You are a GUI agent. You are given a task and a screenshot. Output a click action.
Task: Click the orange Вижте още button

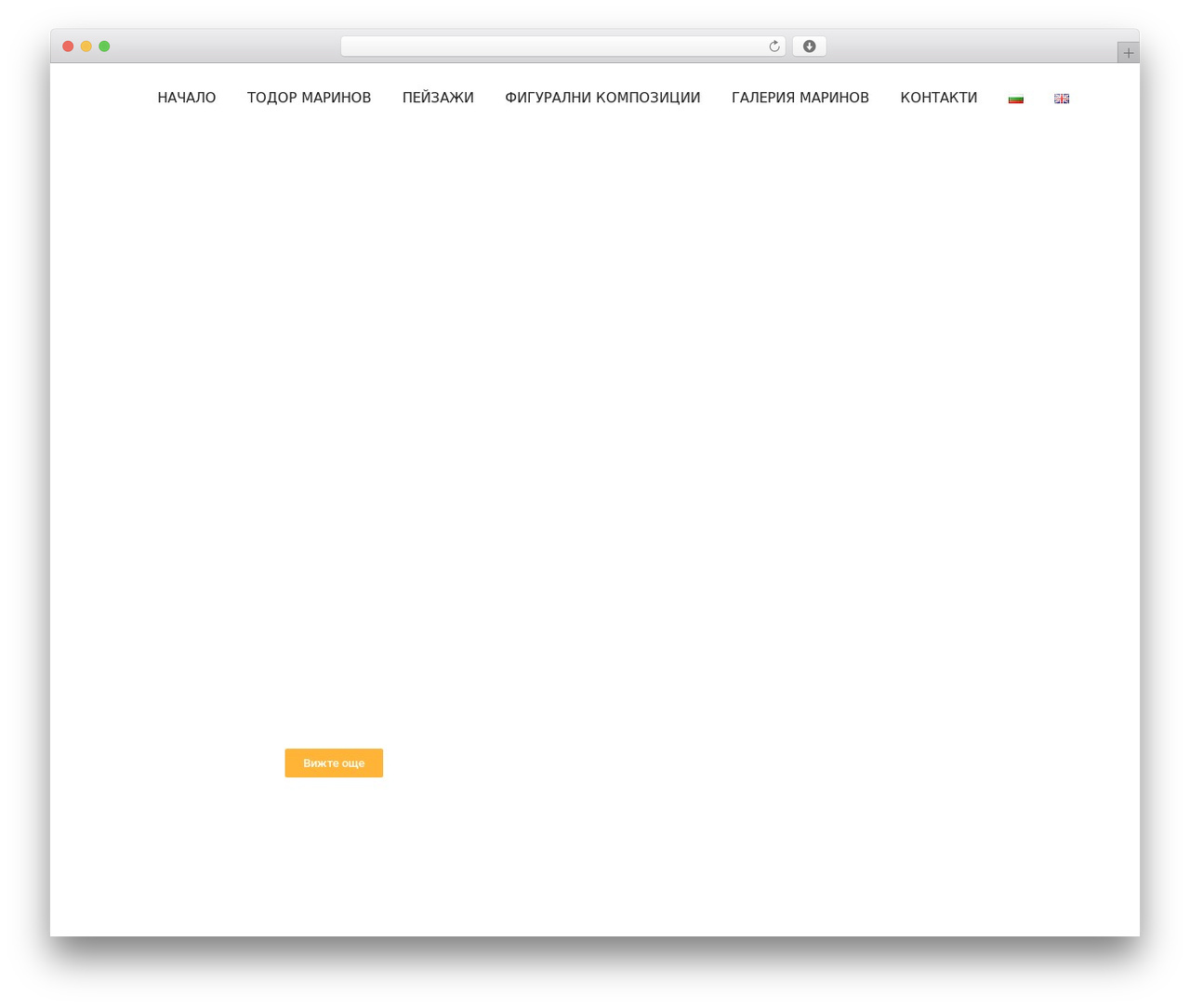coord(334,763)
